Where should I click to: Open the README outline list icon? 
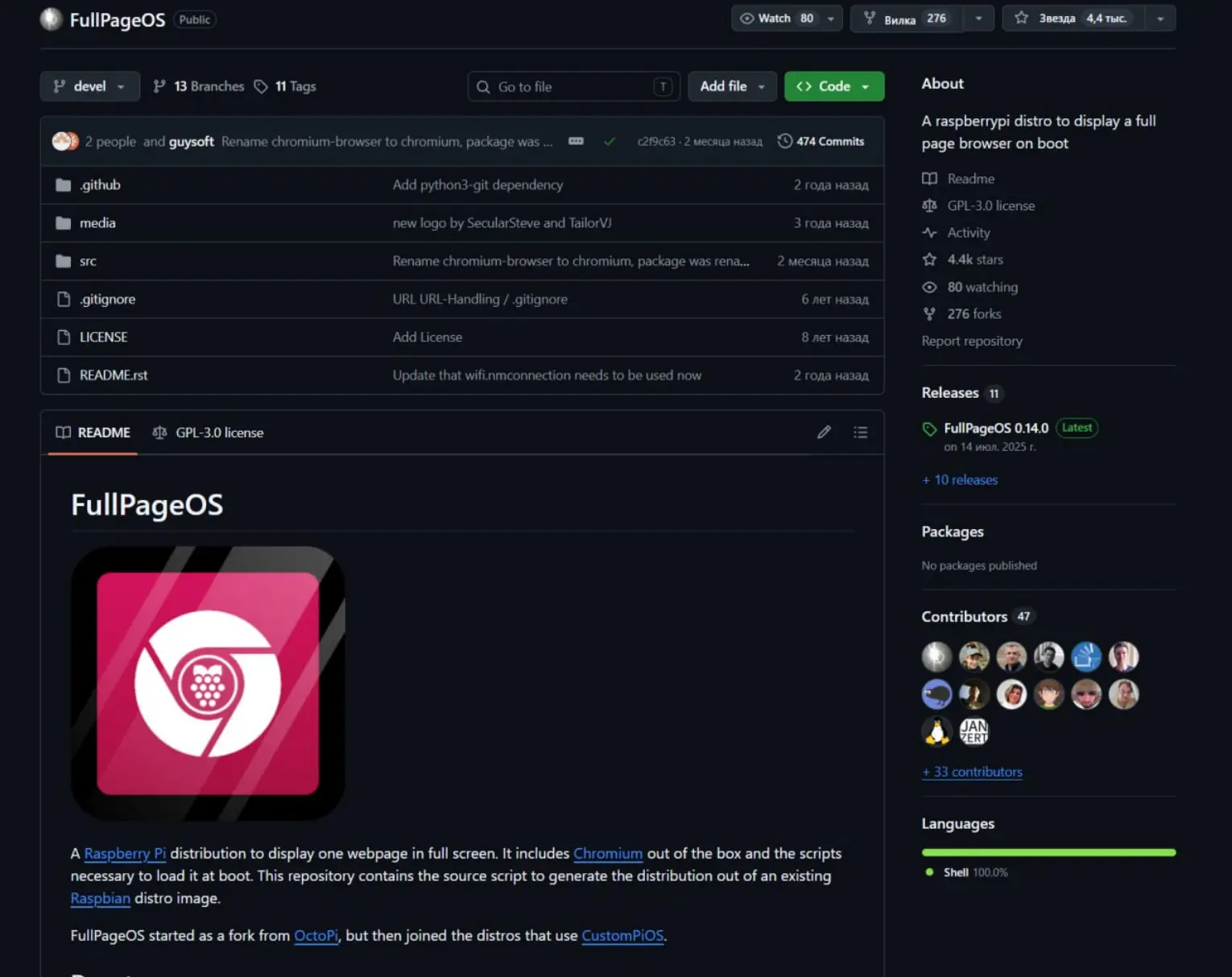click(x=860, y=433)
